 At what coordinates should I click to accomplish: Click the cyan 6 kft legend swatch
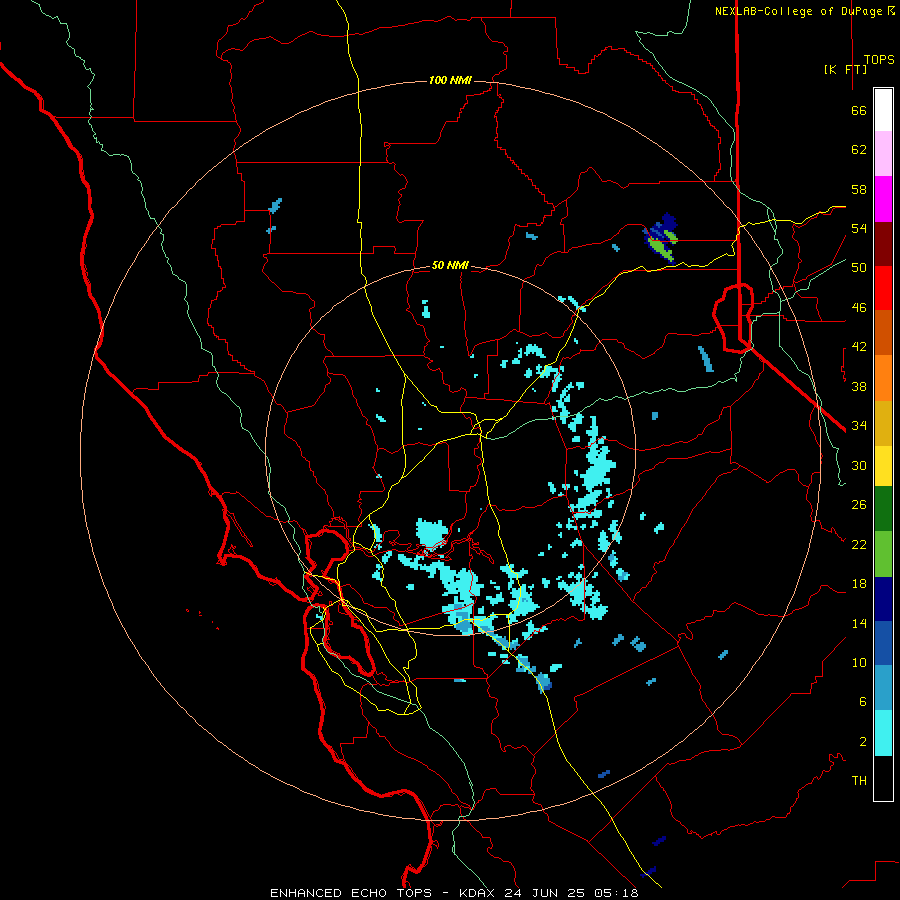883,733
